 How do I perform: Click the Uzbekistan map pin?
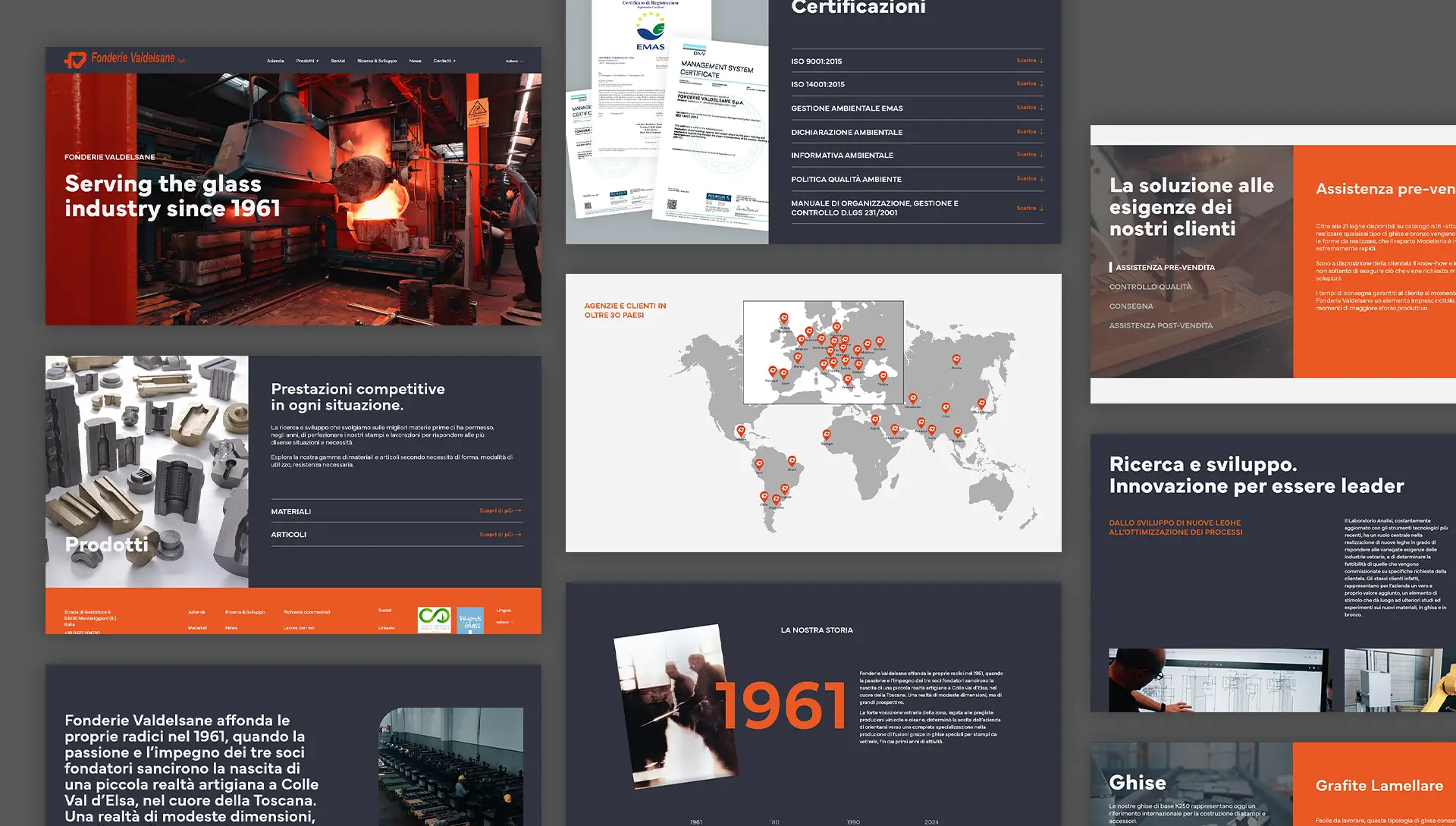913,398
